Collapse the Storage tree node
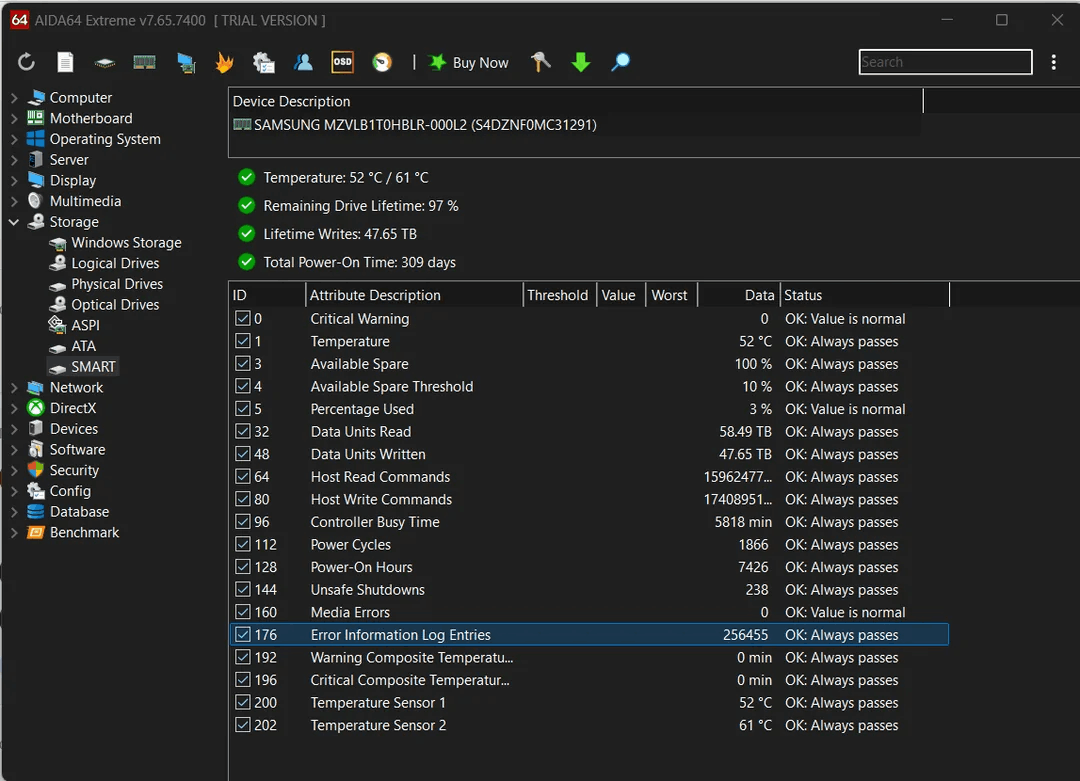Screen dimensions: 1080x781 tap(14, 222)
